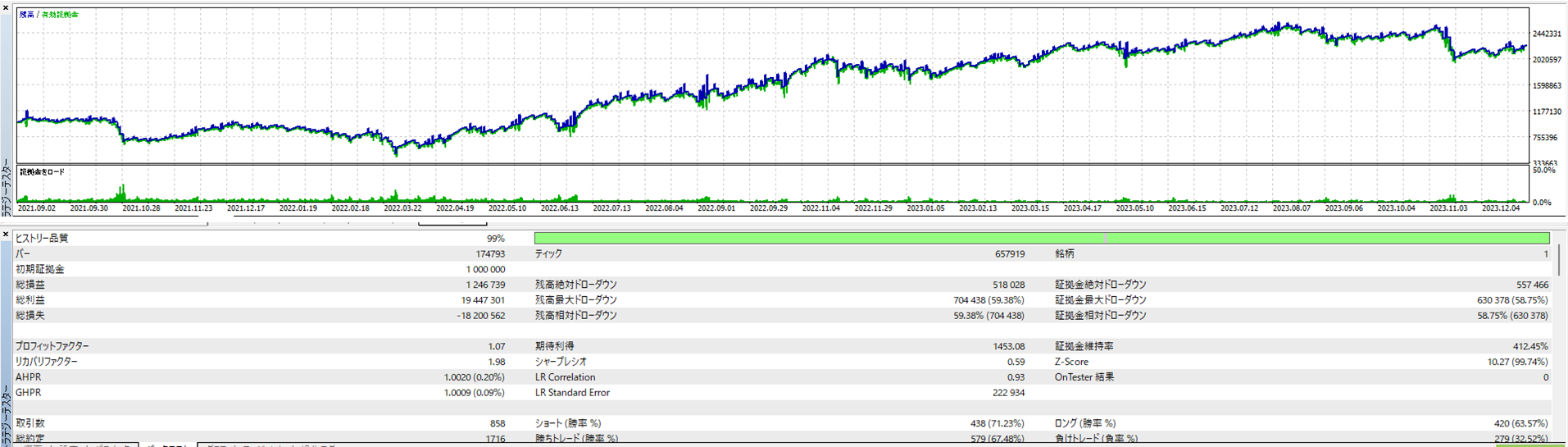Select the 期待利得 value 1453.08

coord(1009,347)
